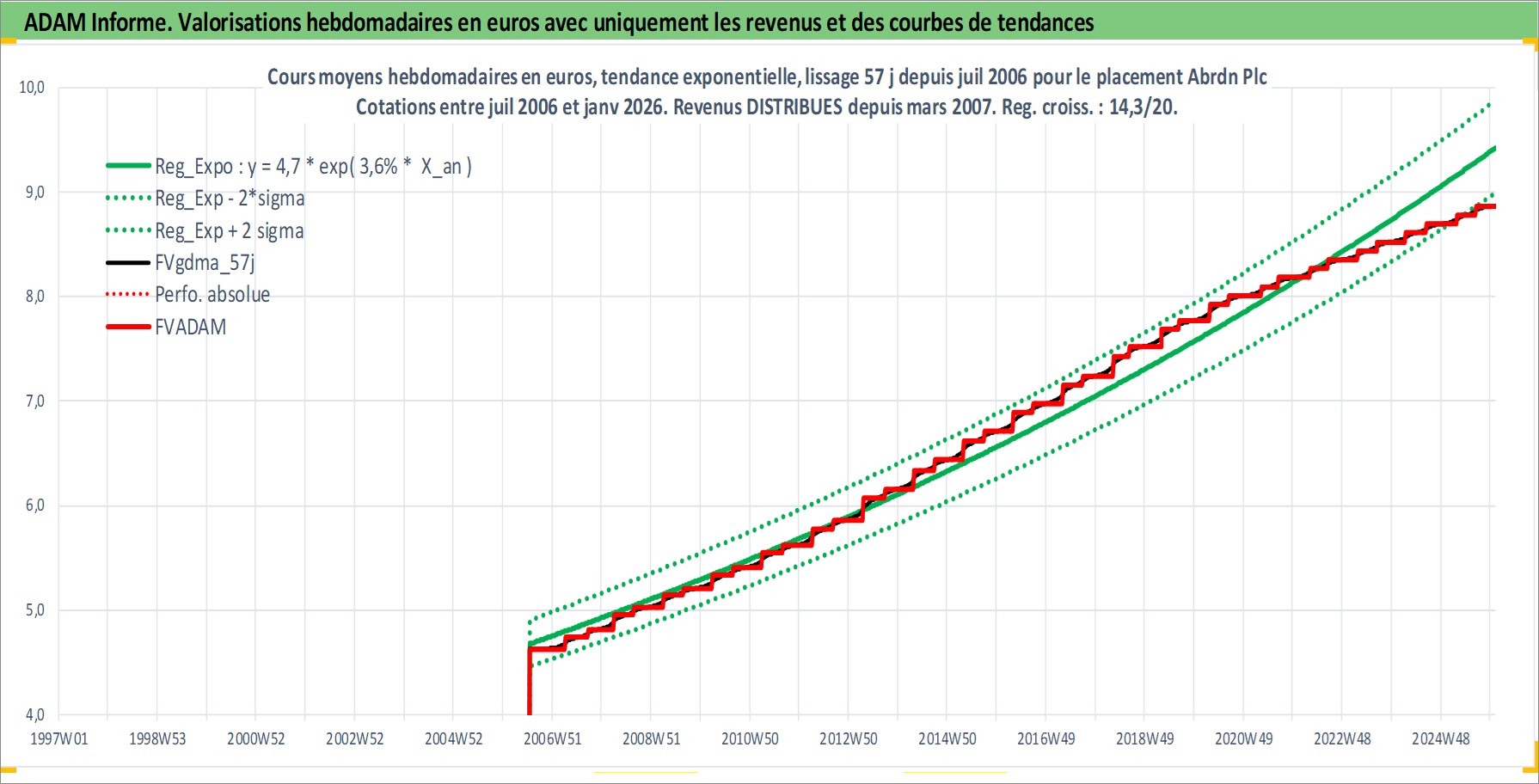1539x784 pixels.
Task: Select x-axis label 2000W52
Action: coord(256,739)
